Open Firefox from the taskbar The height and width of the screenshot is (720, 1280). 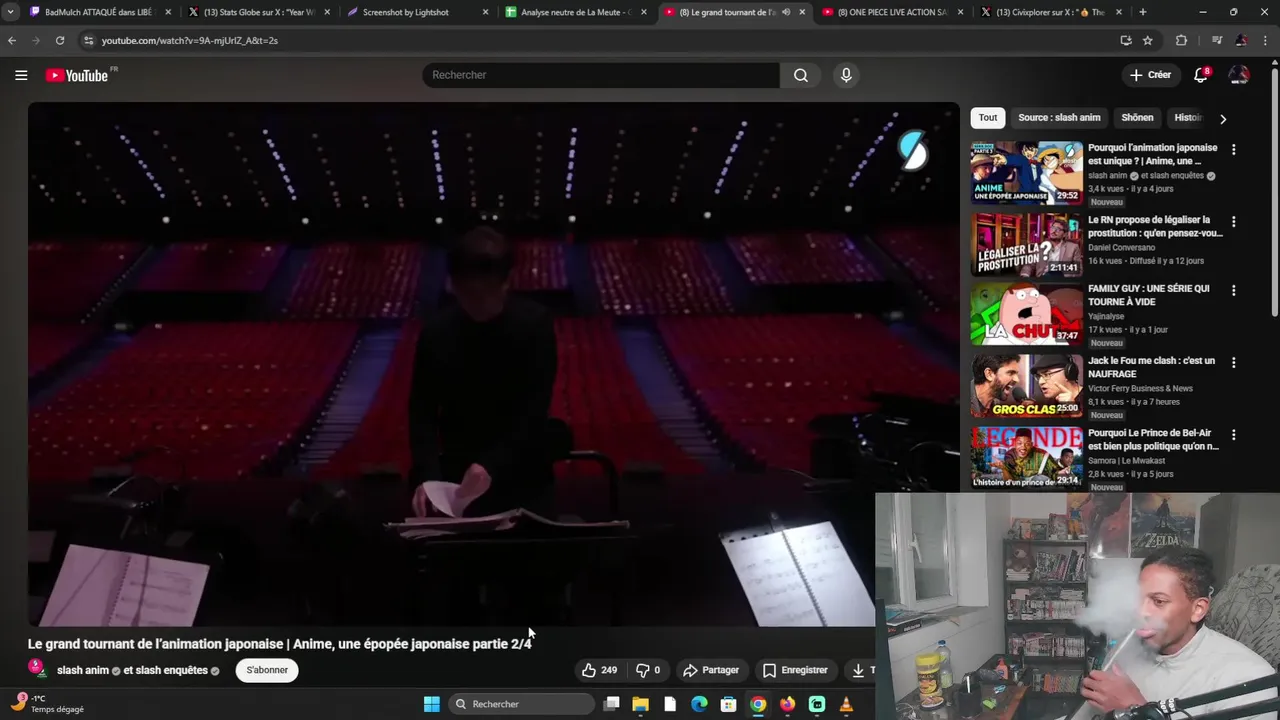(x=787, y=704)
